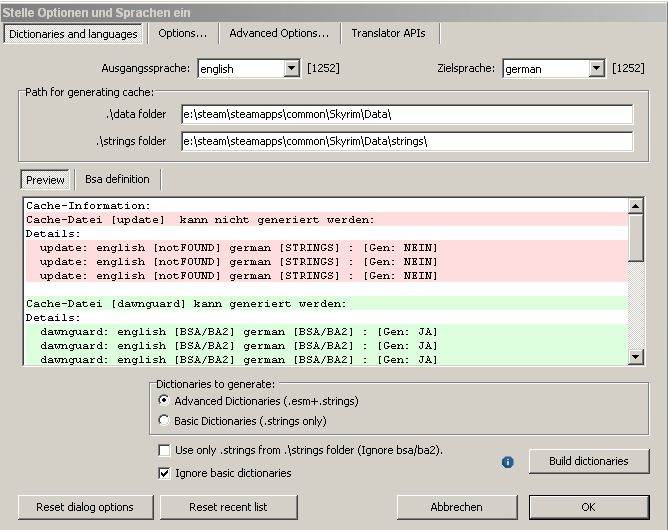Screen dimensions: 668x530
Task: Select the Preview tab
Action: (45, 180)
